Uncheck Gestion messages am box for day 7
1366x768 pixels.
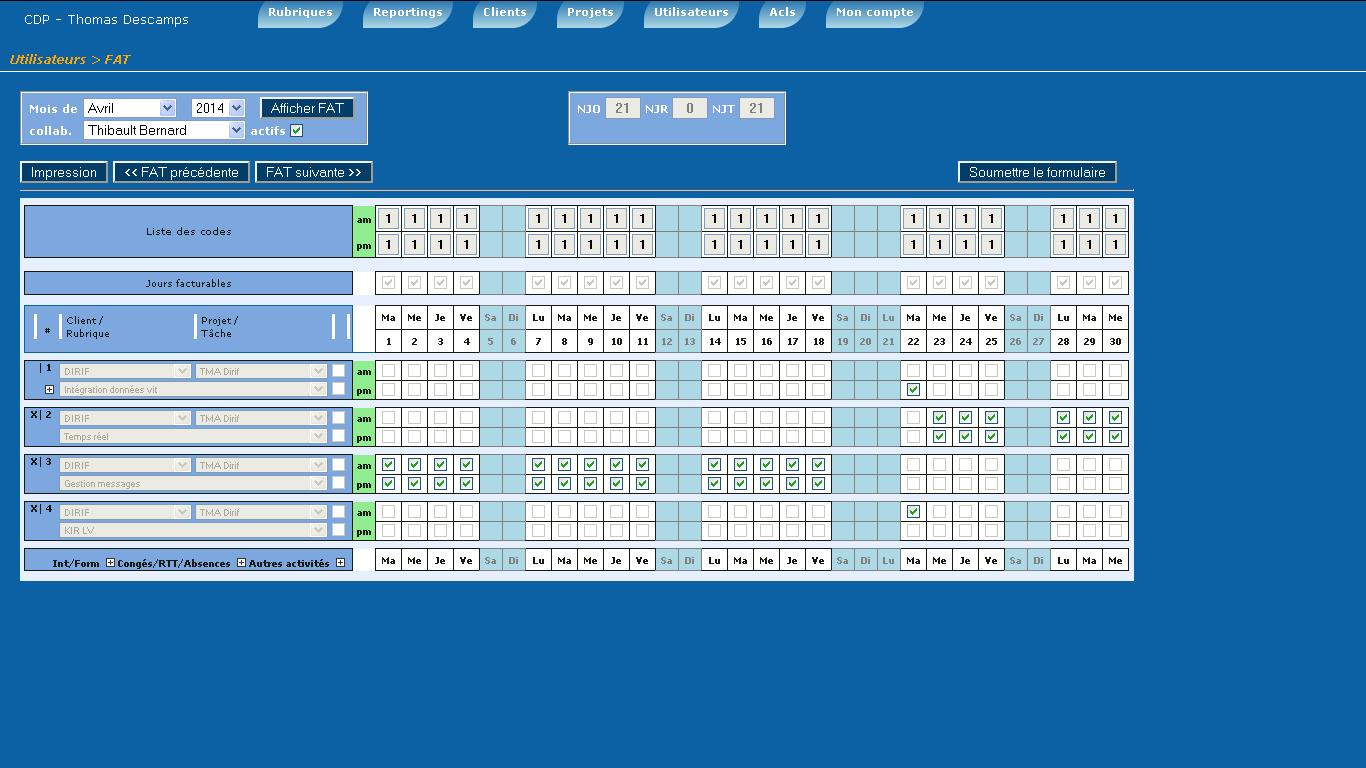click(538, 465)
